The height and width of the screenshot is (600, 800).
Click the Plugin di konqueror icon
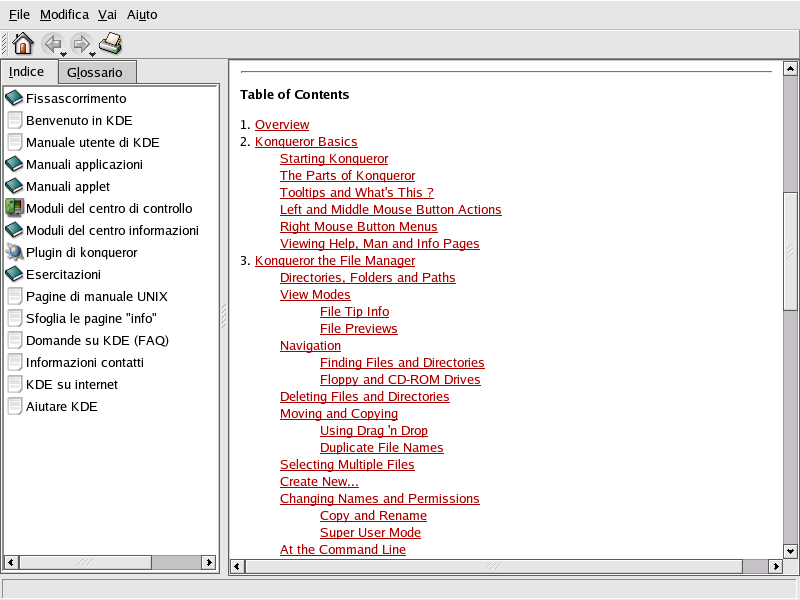point(14,253)
